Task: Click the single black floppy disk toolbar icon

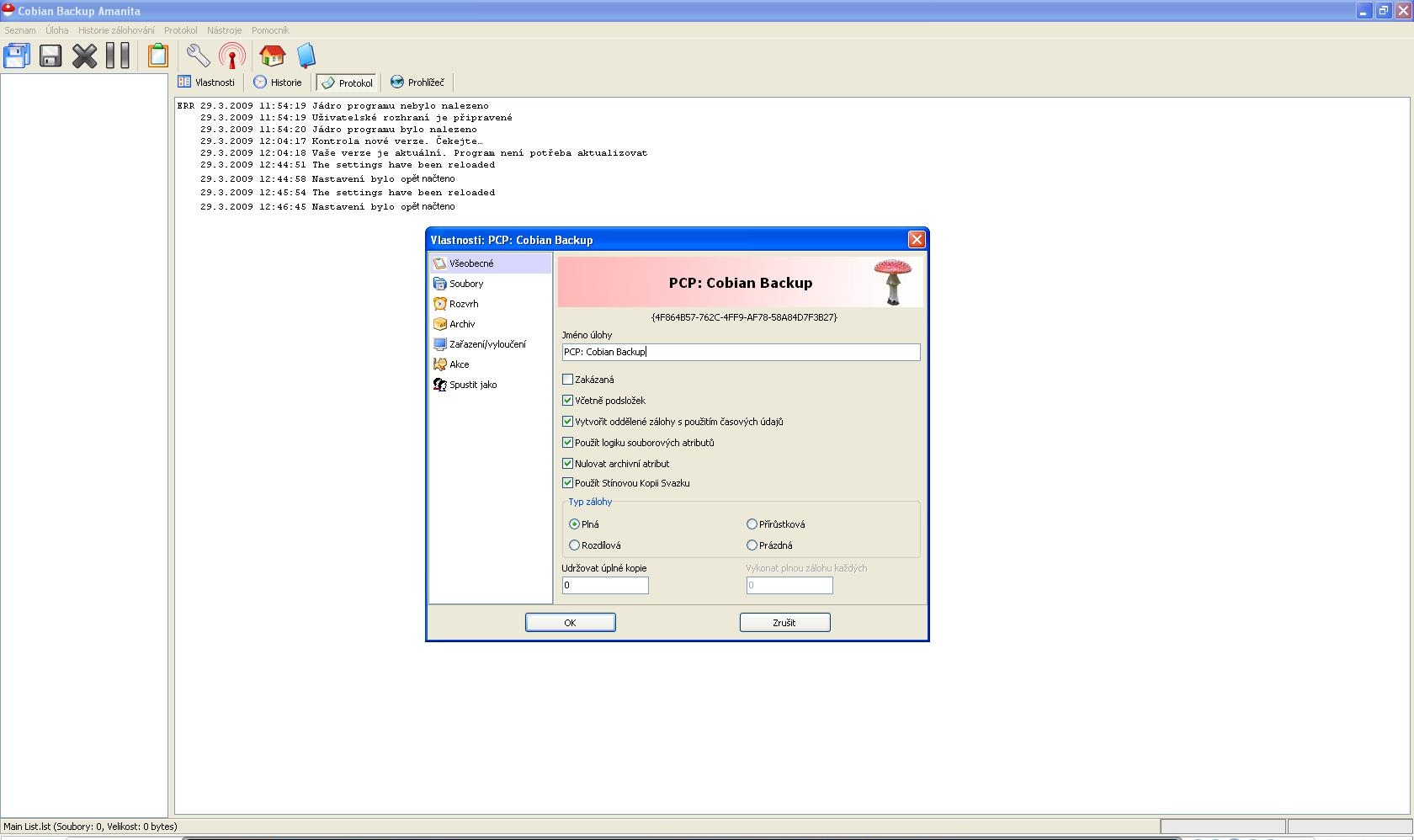Action: [50, 56]
